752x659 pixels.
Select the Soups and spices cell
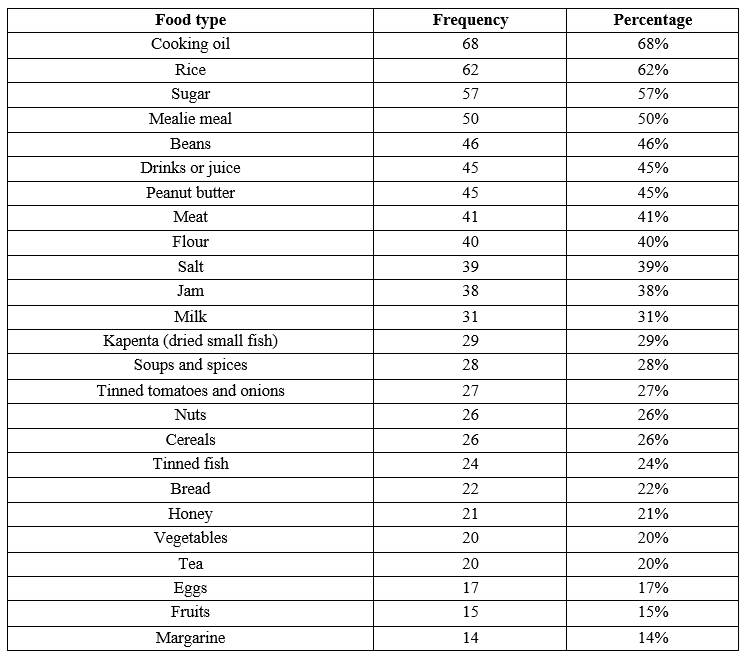pos(190,365)
